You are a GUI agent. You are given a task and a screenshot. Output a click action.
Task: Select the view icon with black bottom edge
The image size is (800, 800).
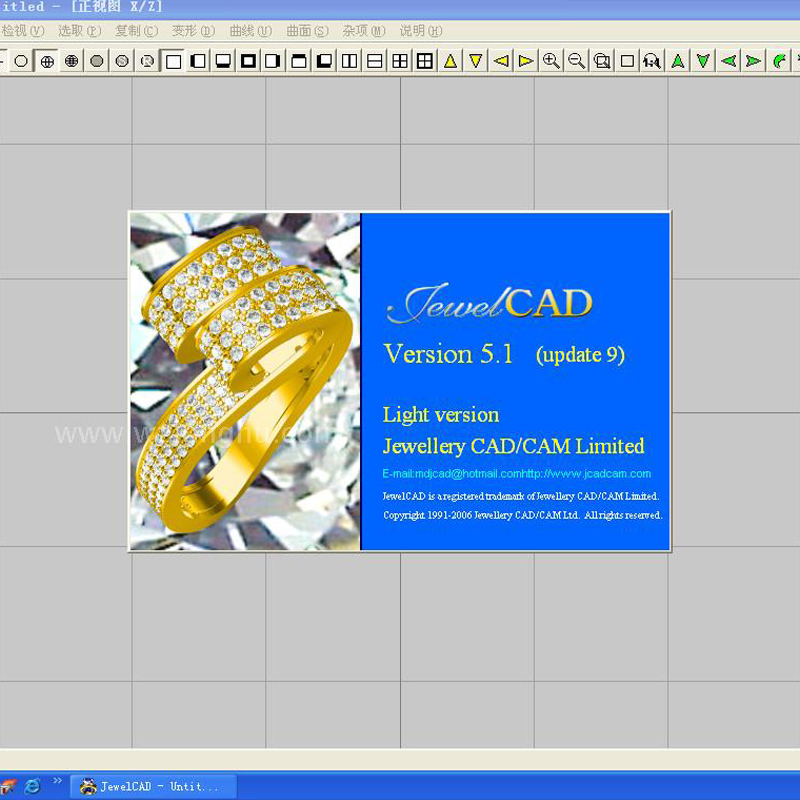click(x=223, y=61)
